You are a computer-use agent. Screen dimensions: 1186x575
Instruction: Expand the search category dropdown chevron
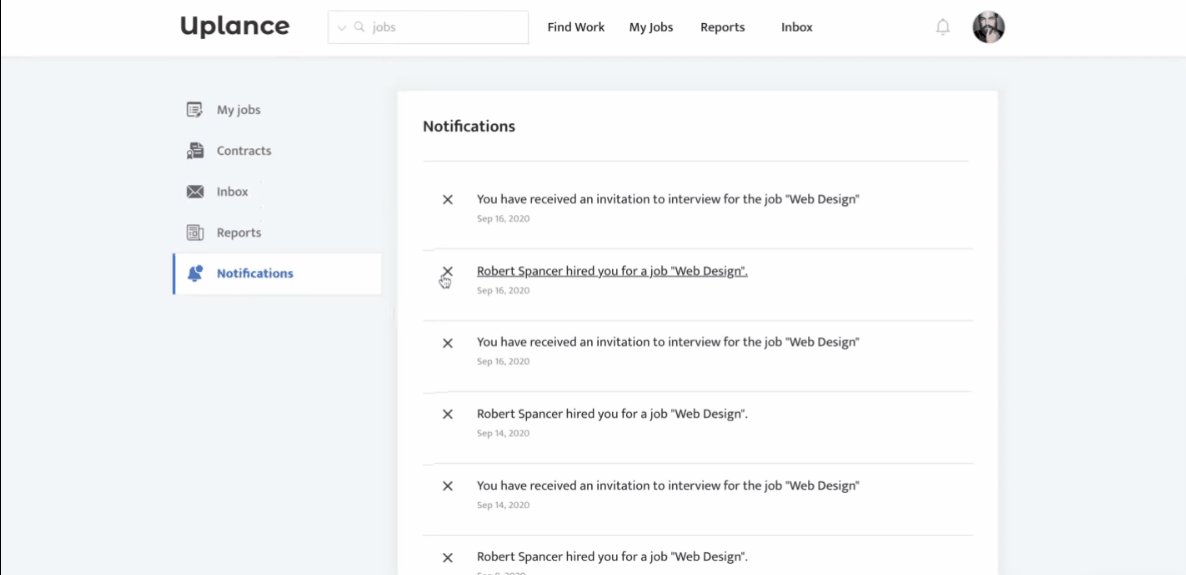tap(342, 28)
